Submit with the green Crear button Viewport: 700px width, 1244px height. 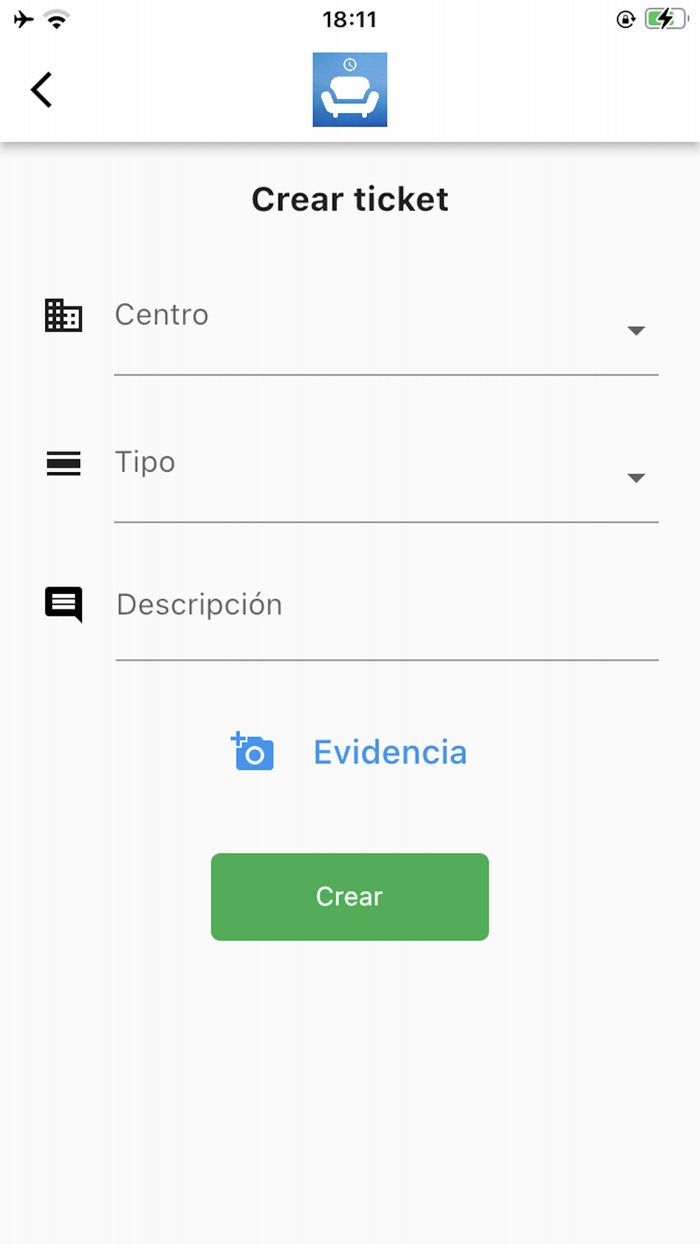click(350, 897)
